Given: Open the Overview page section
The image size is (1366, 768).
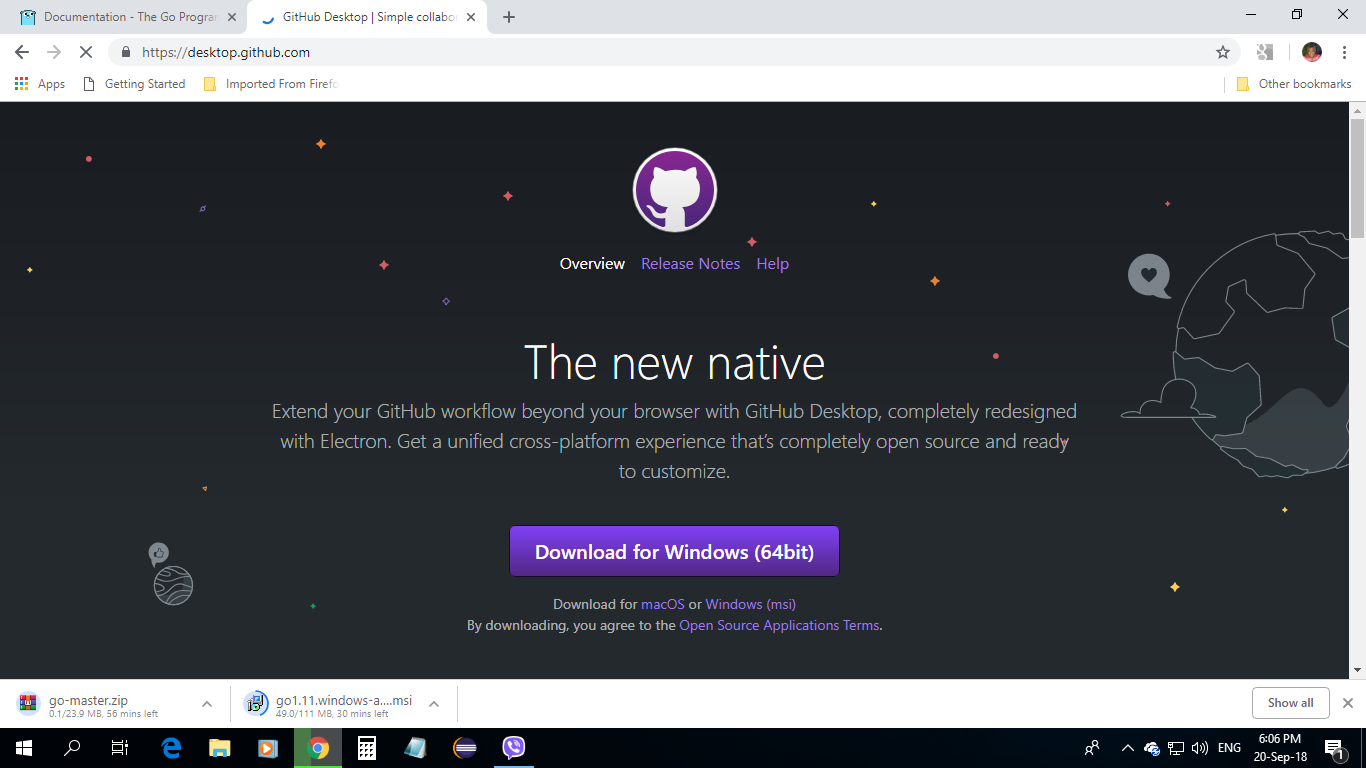Looking at the screenshot, I should pyautogui.click(x=592, y=264).
